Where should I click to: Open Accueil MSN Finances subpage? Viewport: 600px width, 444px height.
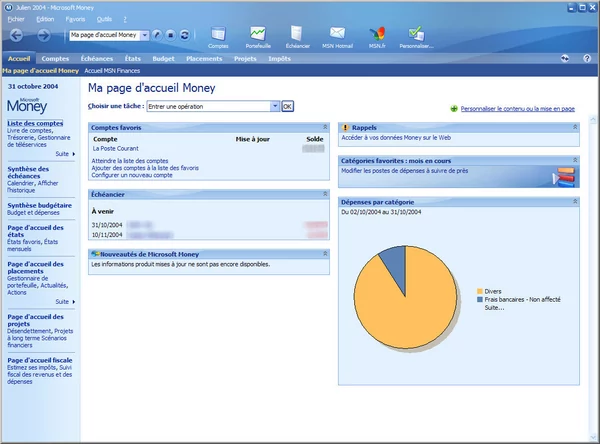pyautogui.click(x=112, y=71)
